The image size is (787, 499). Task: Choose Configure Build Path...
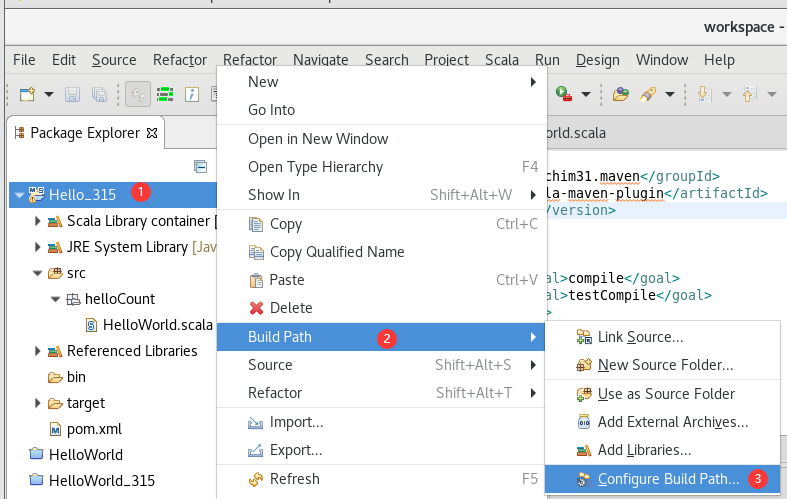click(663, 479)
